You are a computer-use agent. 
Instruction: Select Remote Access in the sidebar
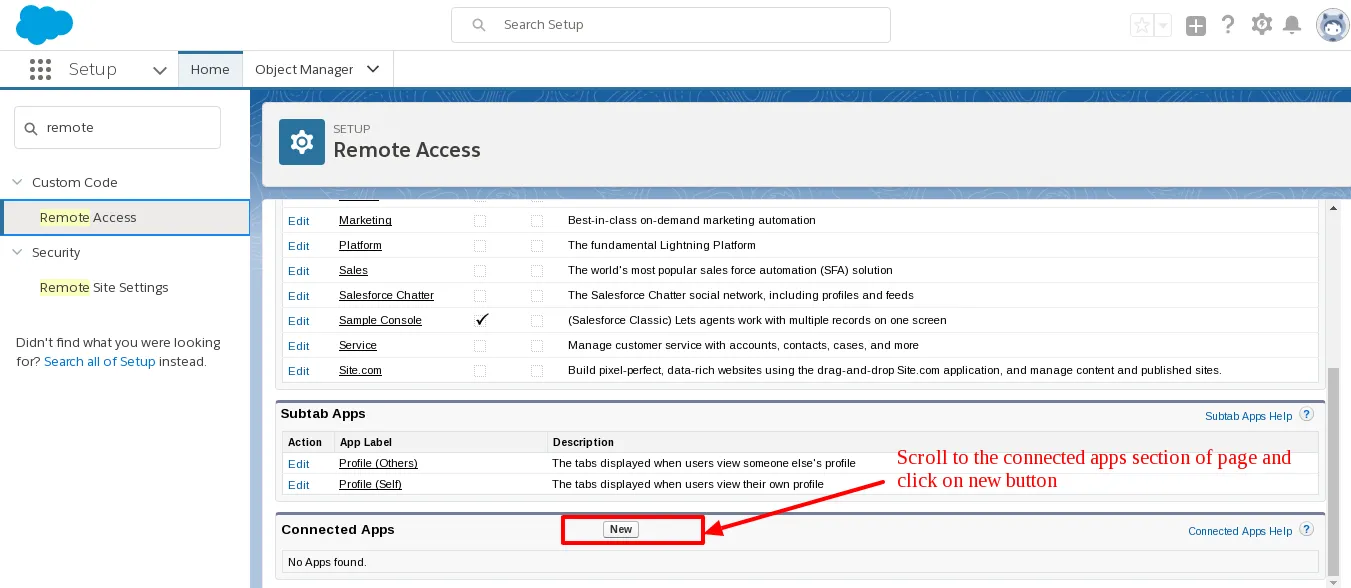[x=125, y=217]
